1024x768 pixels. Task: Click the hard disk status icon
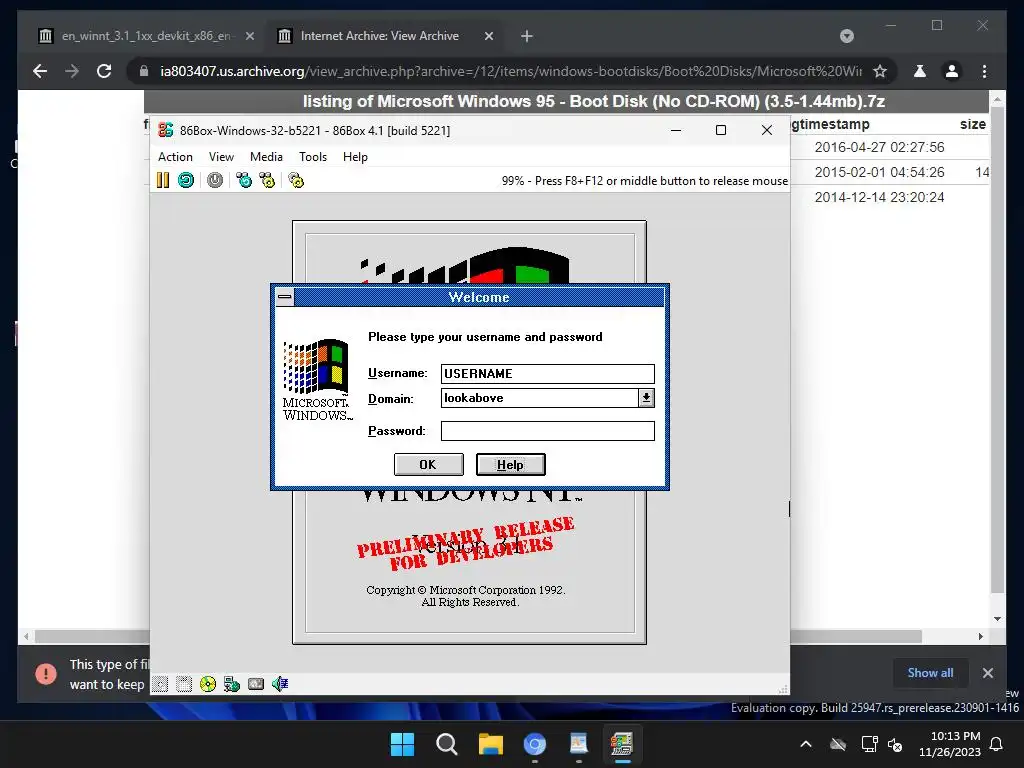[x=256, y=684]
